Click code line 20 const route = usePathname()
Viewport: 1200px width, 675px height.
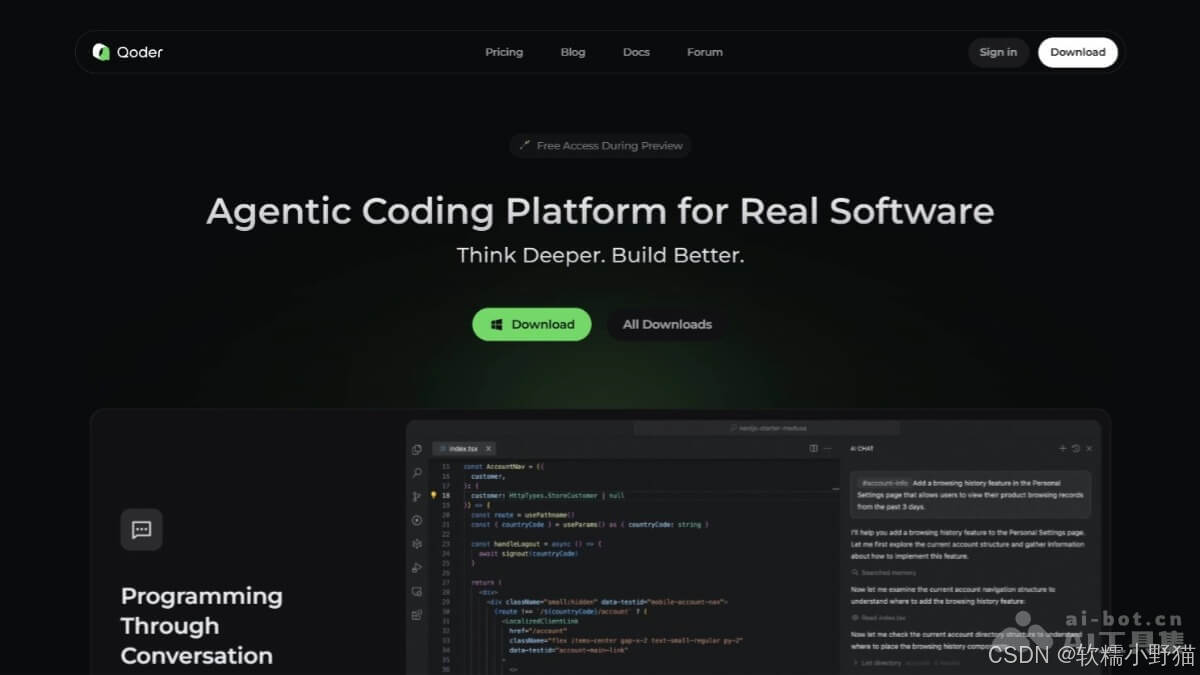(x=523, y=515)
